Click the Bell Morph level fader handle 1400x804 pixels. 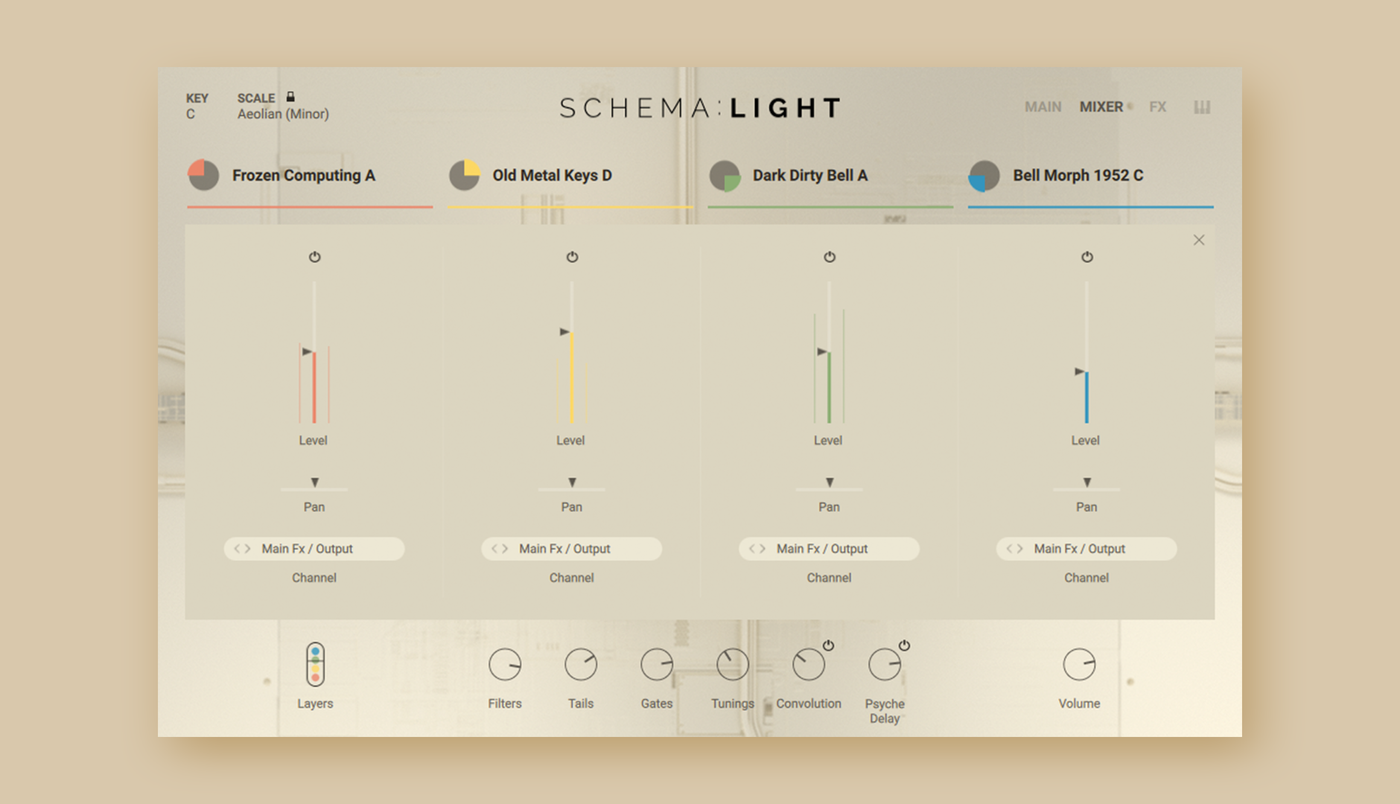[1081, 371]
